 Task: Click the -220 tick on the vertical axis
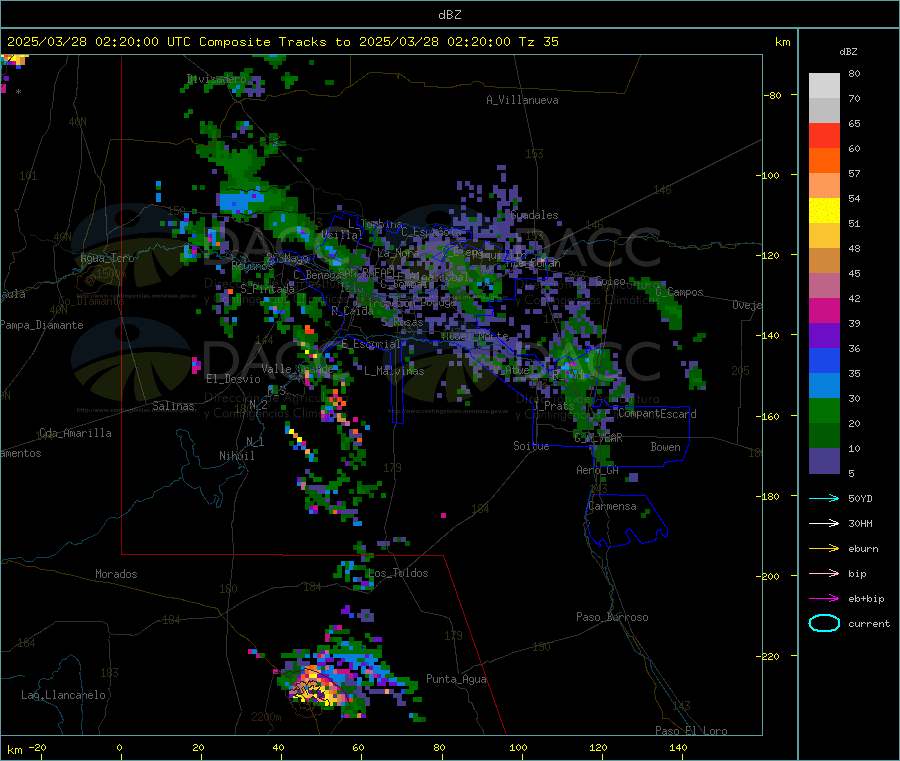[769, 656]
